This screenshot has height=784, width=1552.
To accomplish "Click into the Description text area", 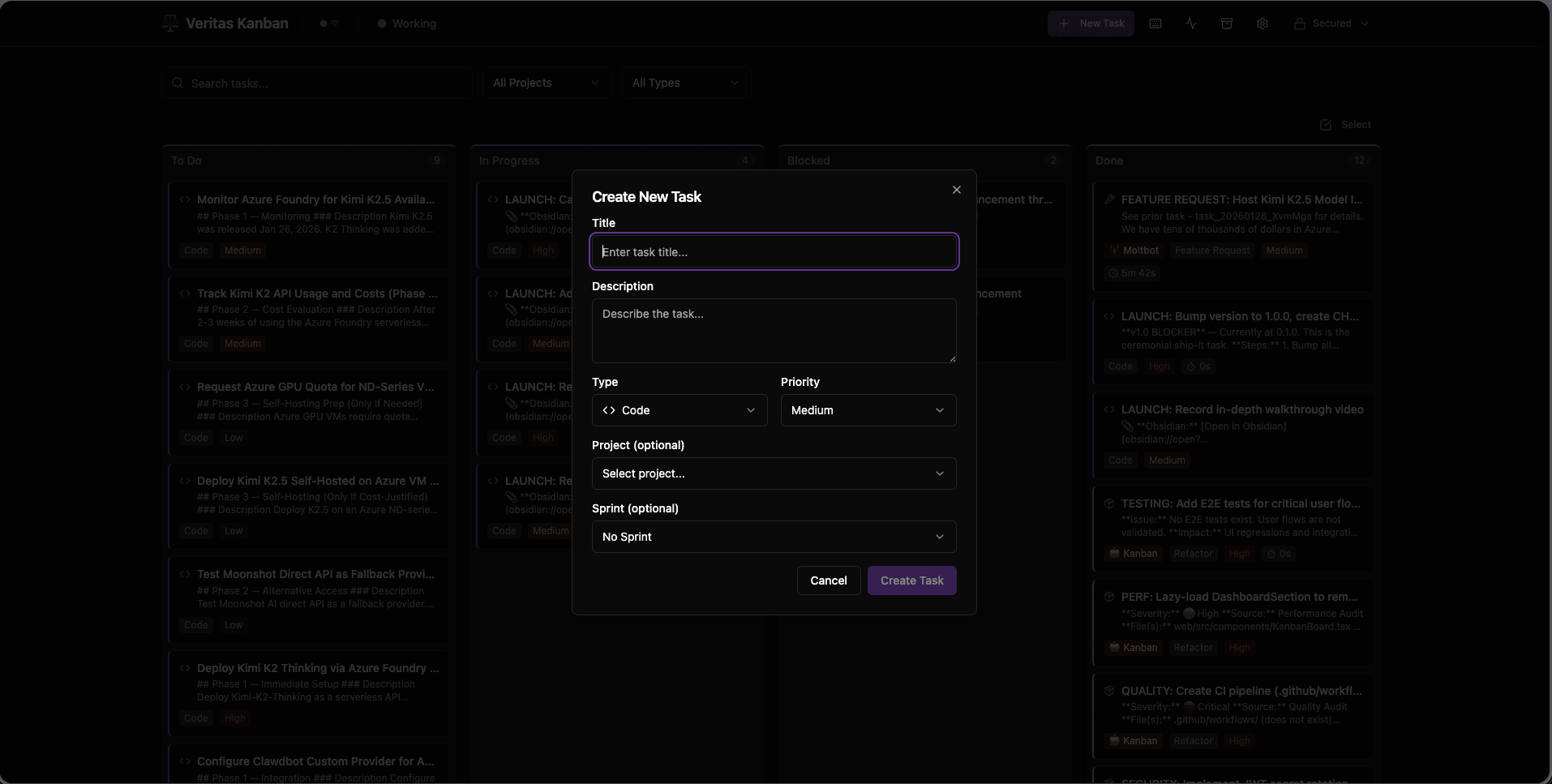I will tap(774, 330).
